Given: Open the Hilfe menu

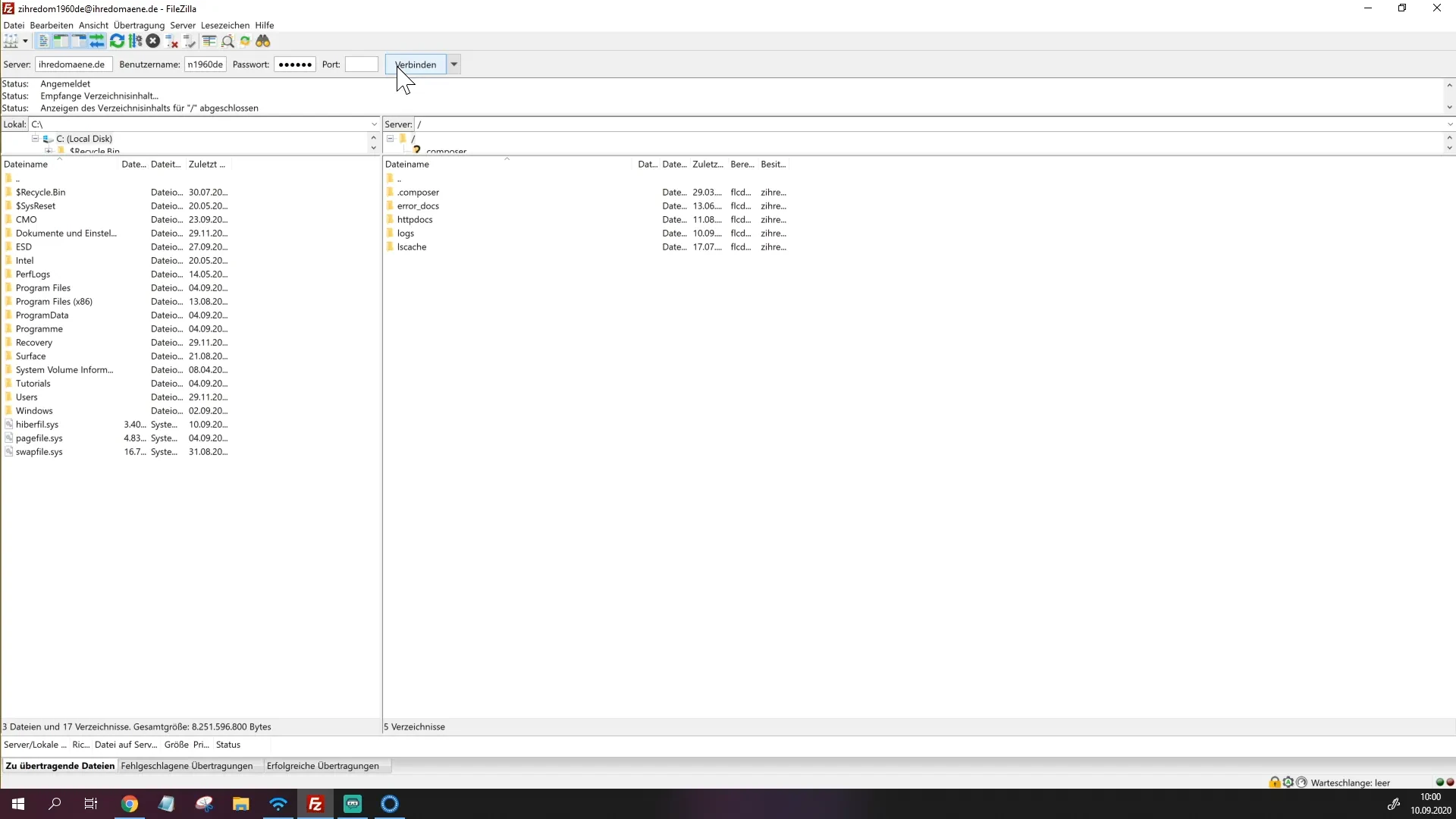Looking at the screenshot, I should [265, 25].
